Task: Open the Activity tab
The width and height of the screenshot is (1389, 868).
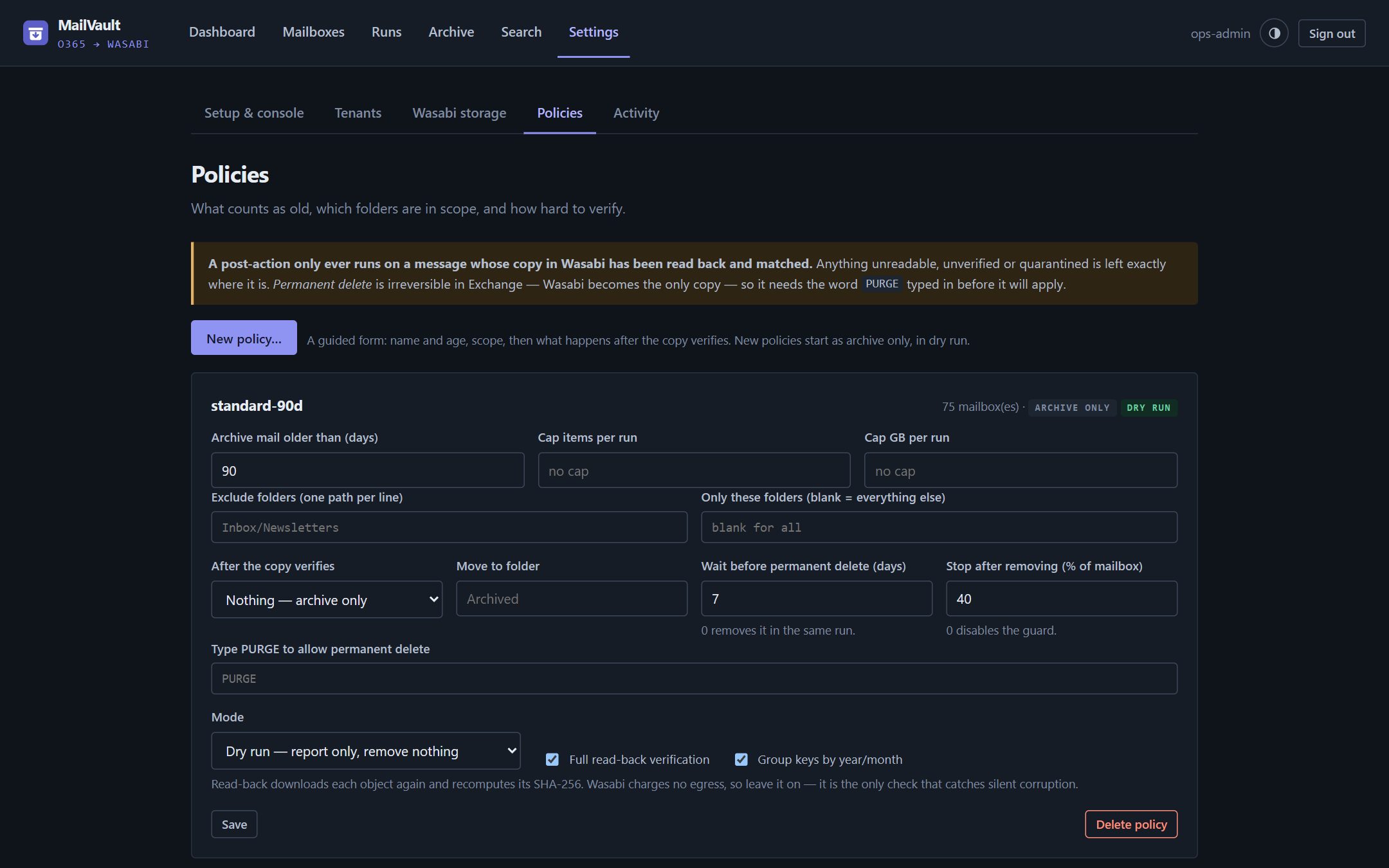Action: pos(636,113)
